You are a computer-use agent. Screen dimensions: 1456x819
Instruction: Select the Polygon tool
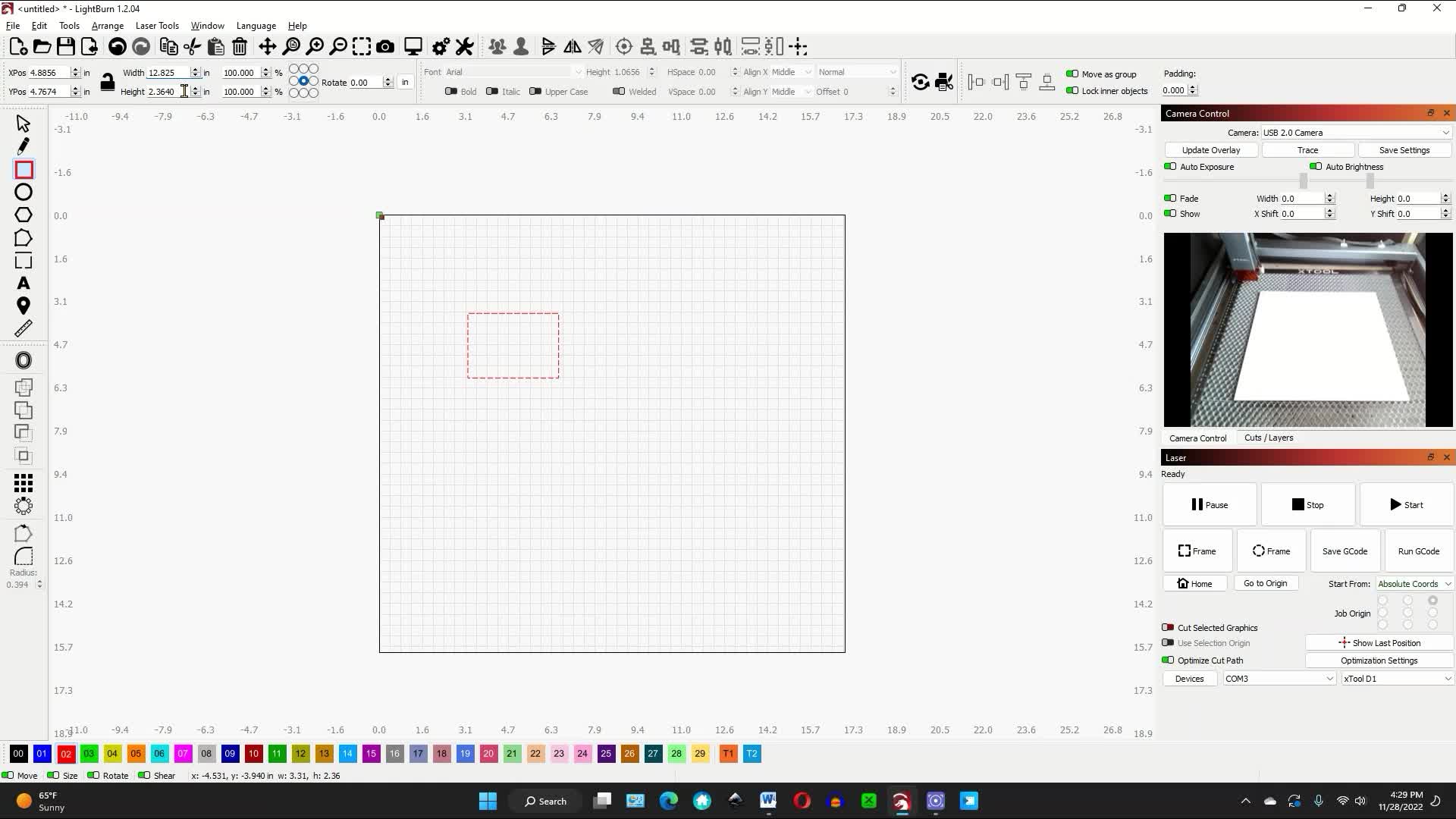coord(23,215)
